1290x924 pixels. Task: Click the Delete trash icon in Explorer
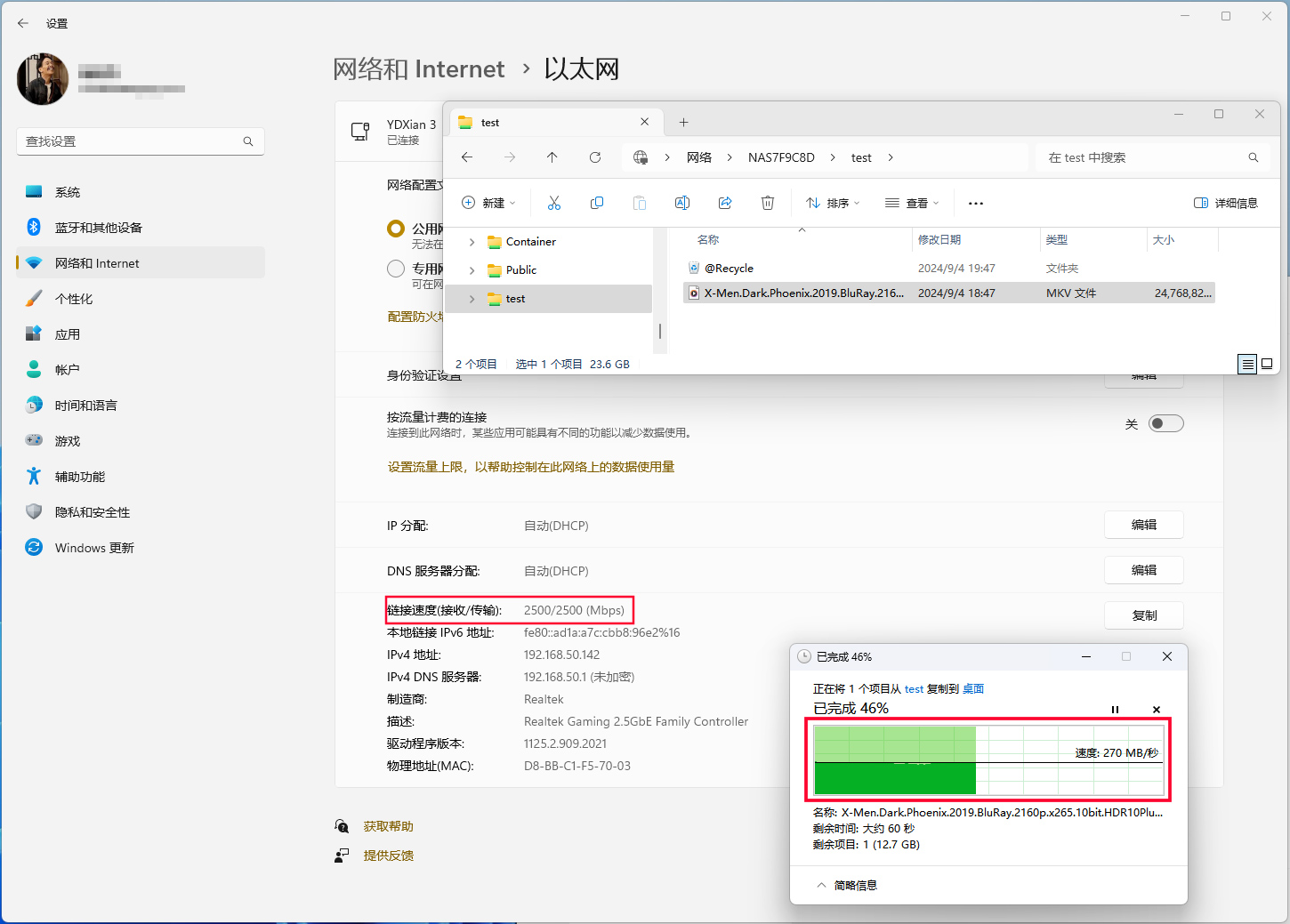pyautogui.click(x=768, y=204)
